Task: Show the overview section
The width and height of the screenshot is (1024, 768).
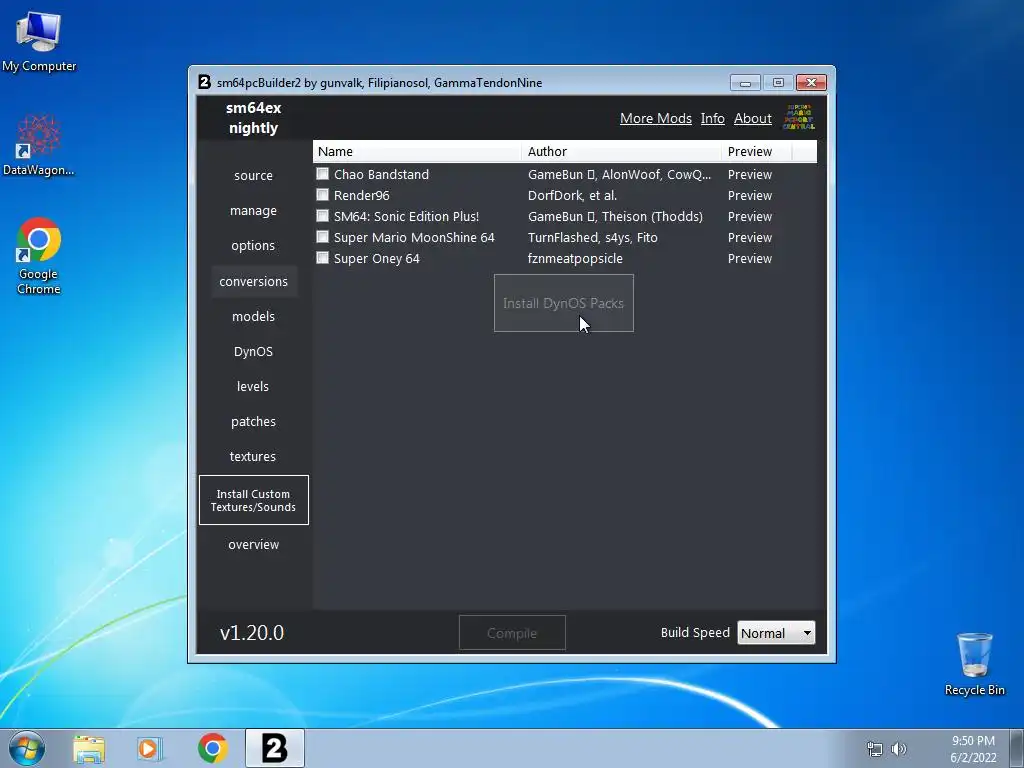Action: tap(253, 544)
